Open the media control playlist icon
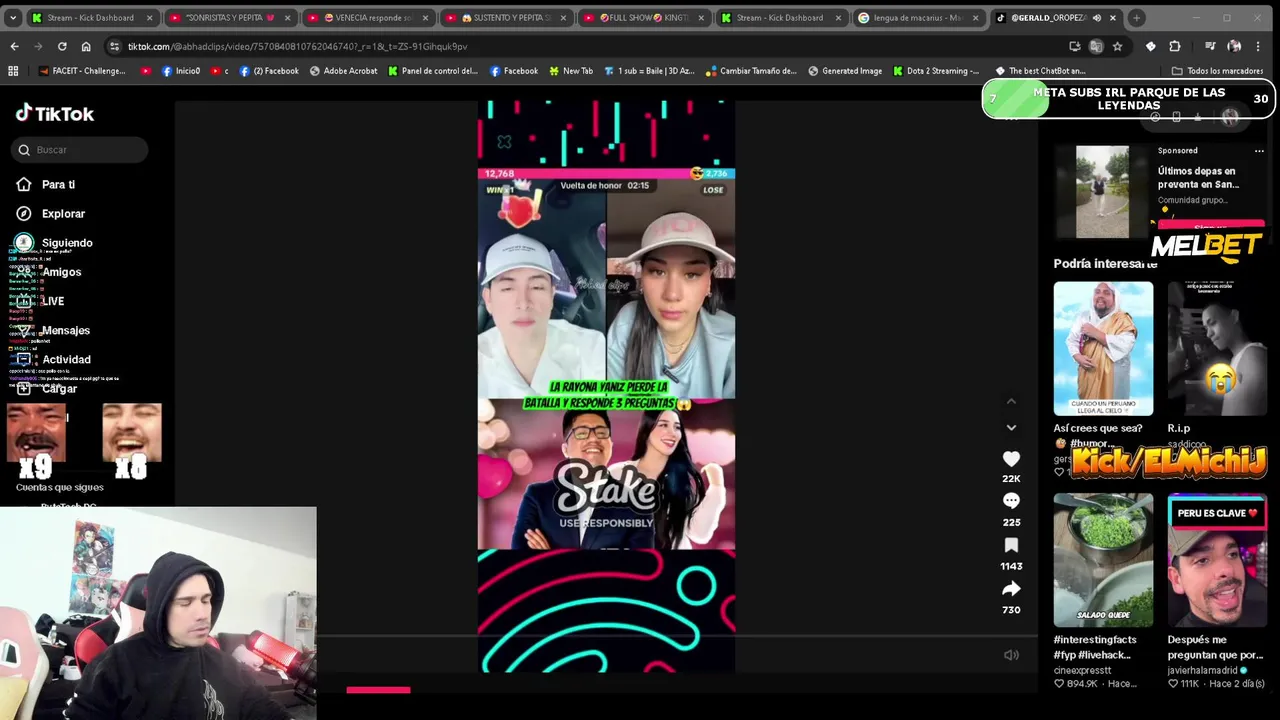This screenshot has height=720, width=1280. click(1210, 46)
